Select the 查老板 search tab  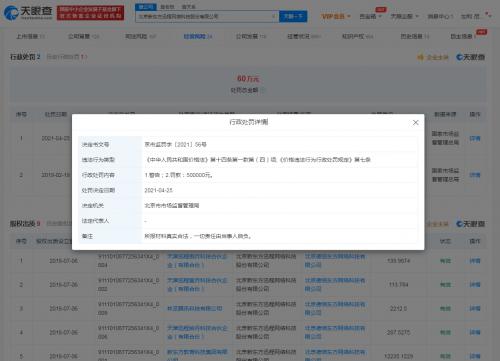point(167,7)
